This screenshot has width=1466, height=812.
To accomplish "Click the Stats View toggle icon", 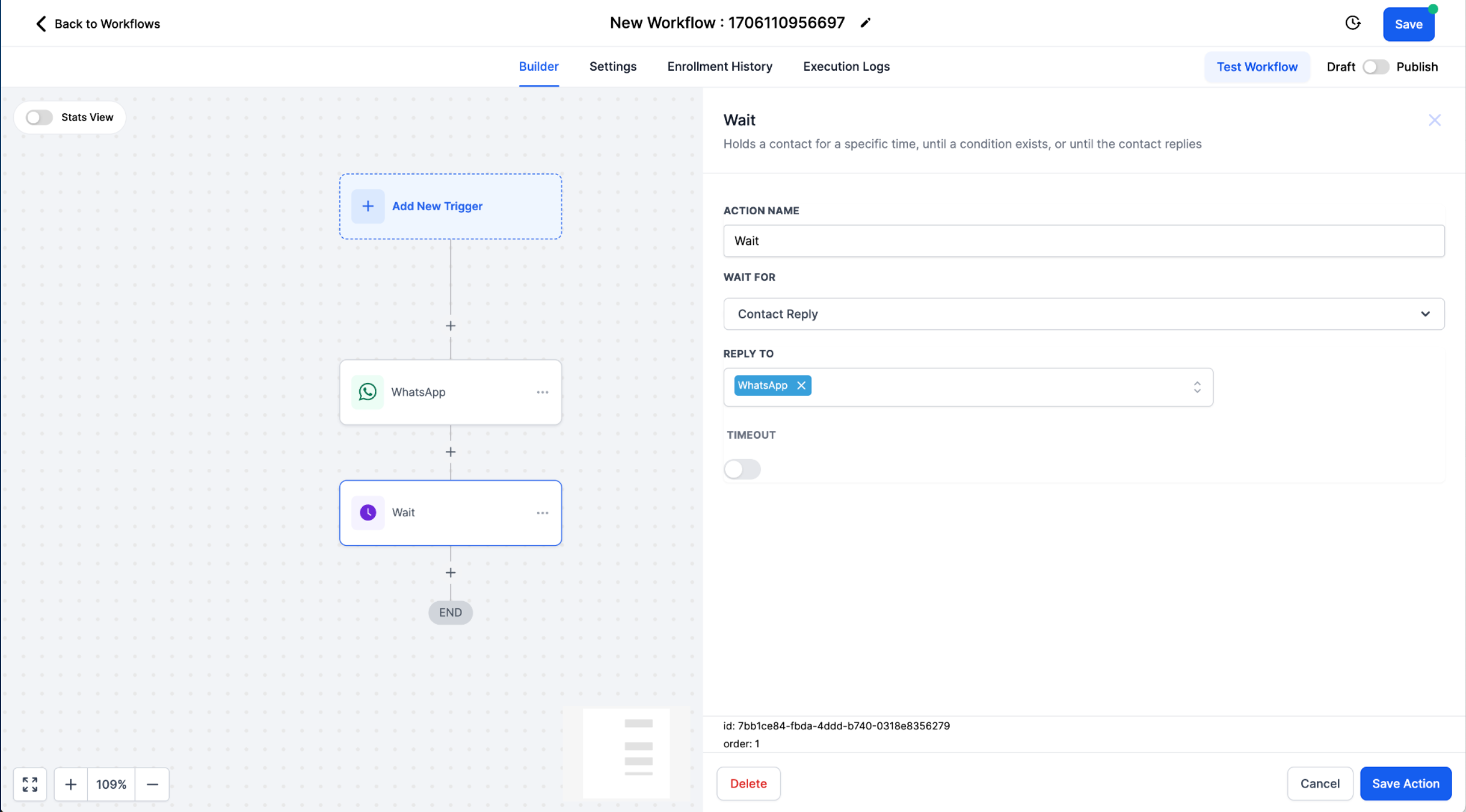I will [x=39, y=117].
